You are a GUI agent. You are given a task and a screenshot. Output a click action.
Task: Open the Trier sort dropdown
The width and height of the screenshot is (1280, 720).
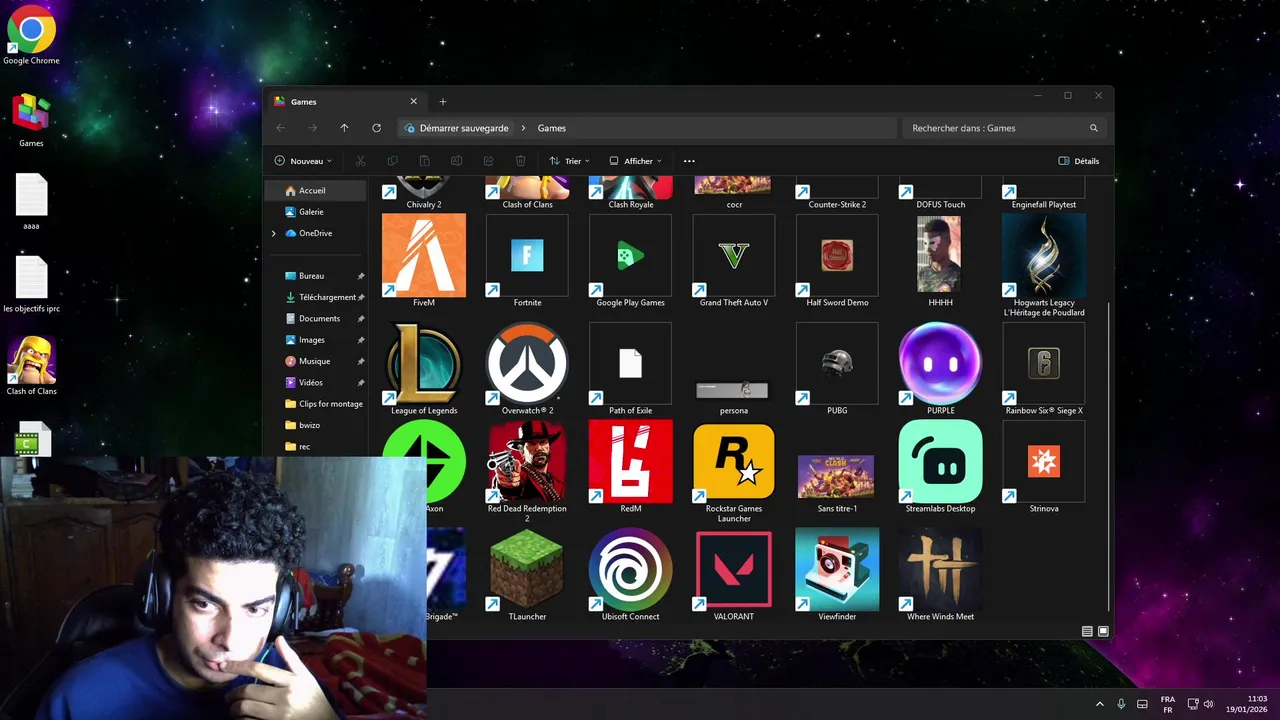[x=569, y=161]
